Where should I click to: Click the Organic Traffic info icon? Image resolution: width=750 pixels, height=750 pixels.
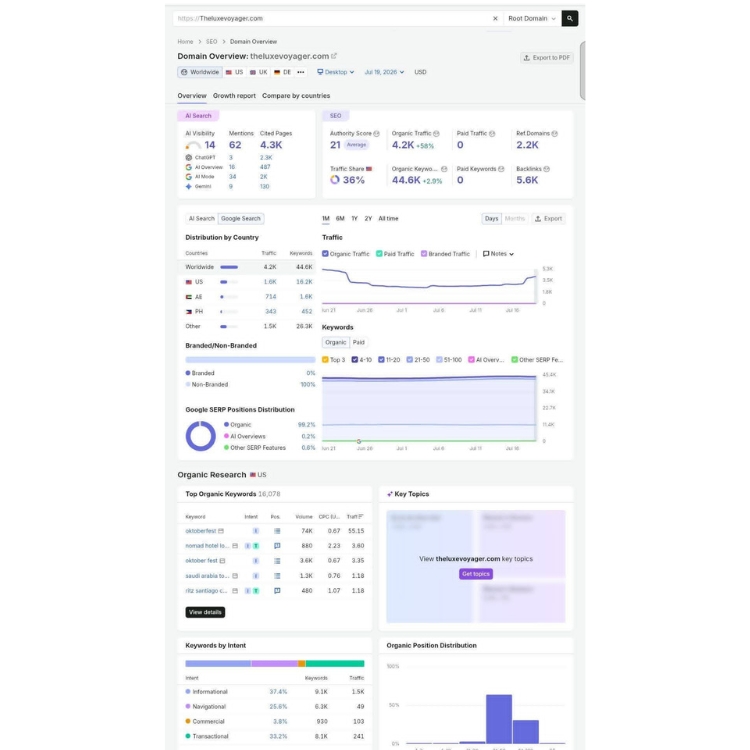pos(436,133)
